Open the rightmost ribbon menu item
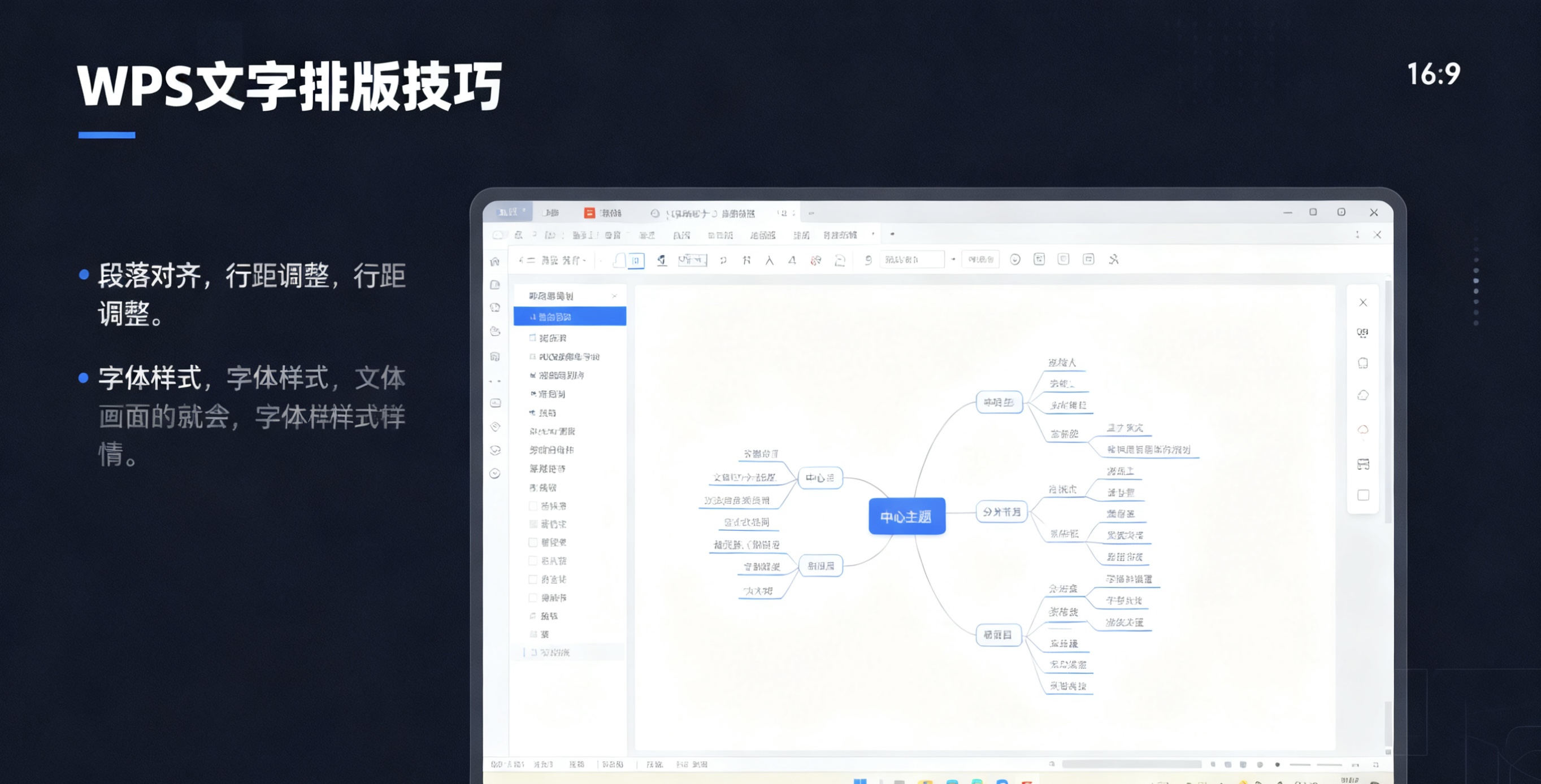The image size is (1541, 784). click(x=839, y=235)
